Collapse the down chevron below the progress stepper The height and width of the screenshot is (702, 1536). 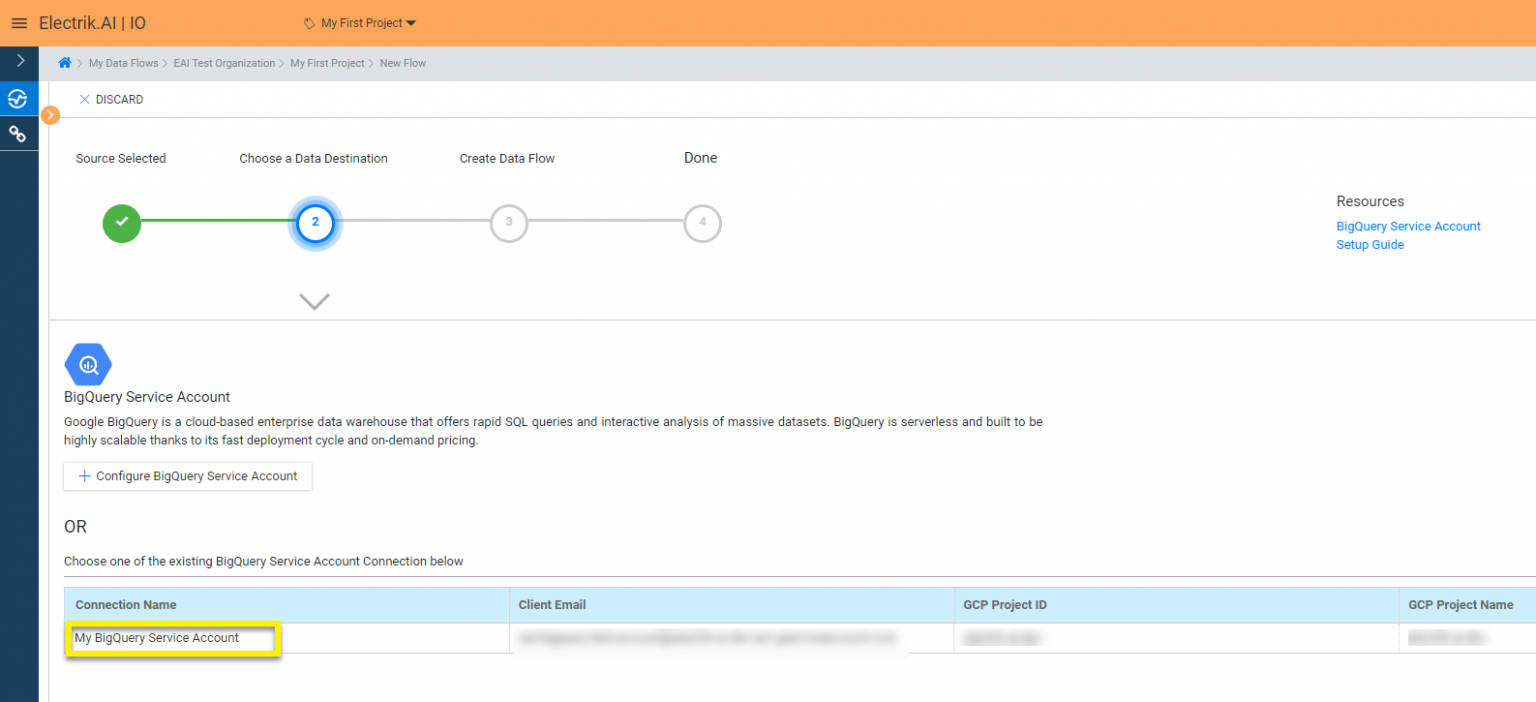(315, 301)
